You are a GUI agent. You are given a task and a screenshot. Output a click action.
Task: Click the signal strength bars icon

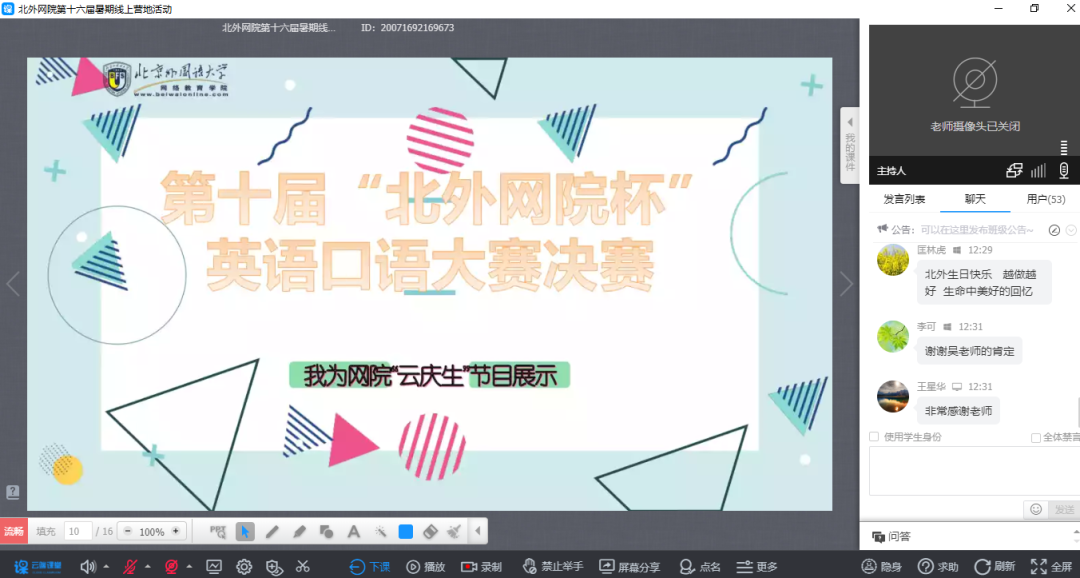(x=1038, y=170)
